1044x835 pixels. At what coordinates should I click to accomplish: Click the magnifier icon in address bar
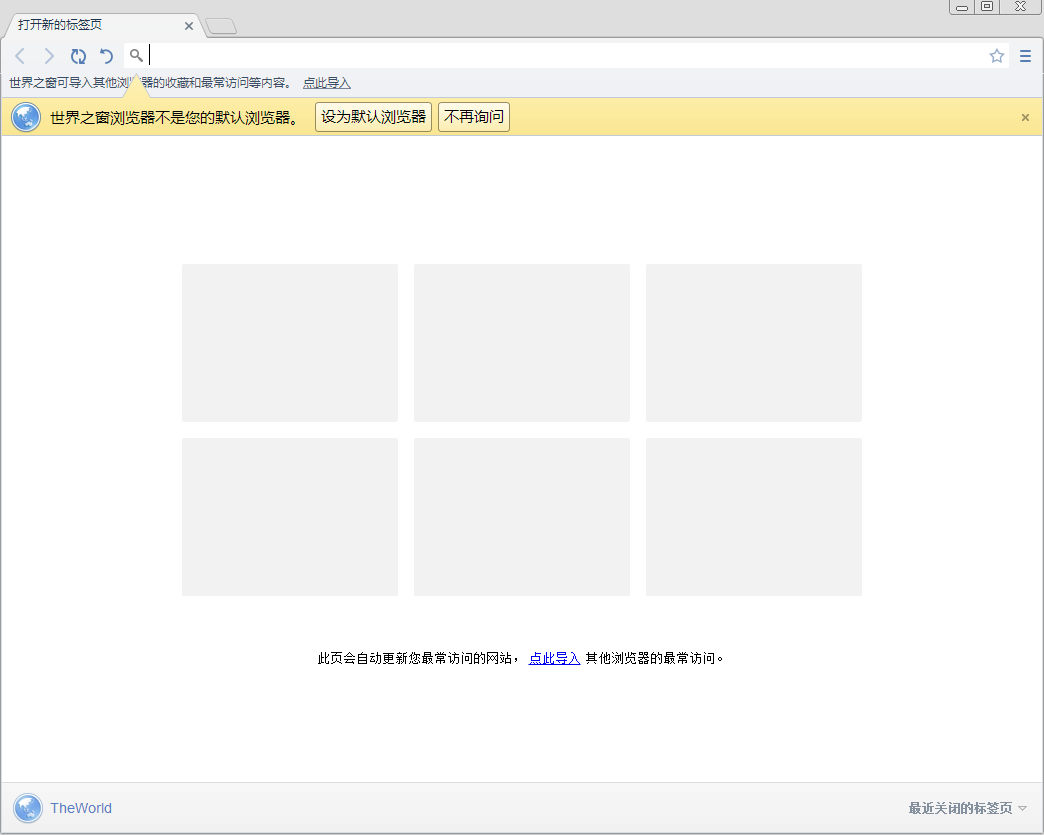(136, 56)
